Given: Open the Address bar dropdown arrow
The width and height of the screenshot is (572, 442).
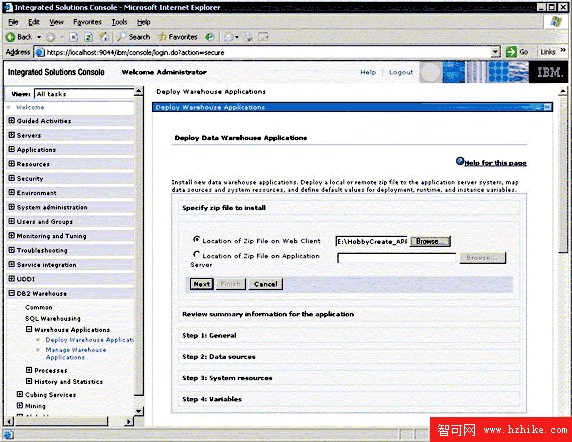Looking at the screenshot, I should tap(495, 52).
